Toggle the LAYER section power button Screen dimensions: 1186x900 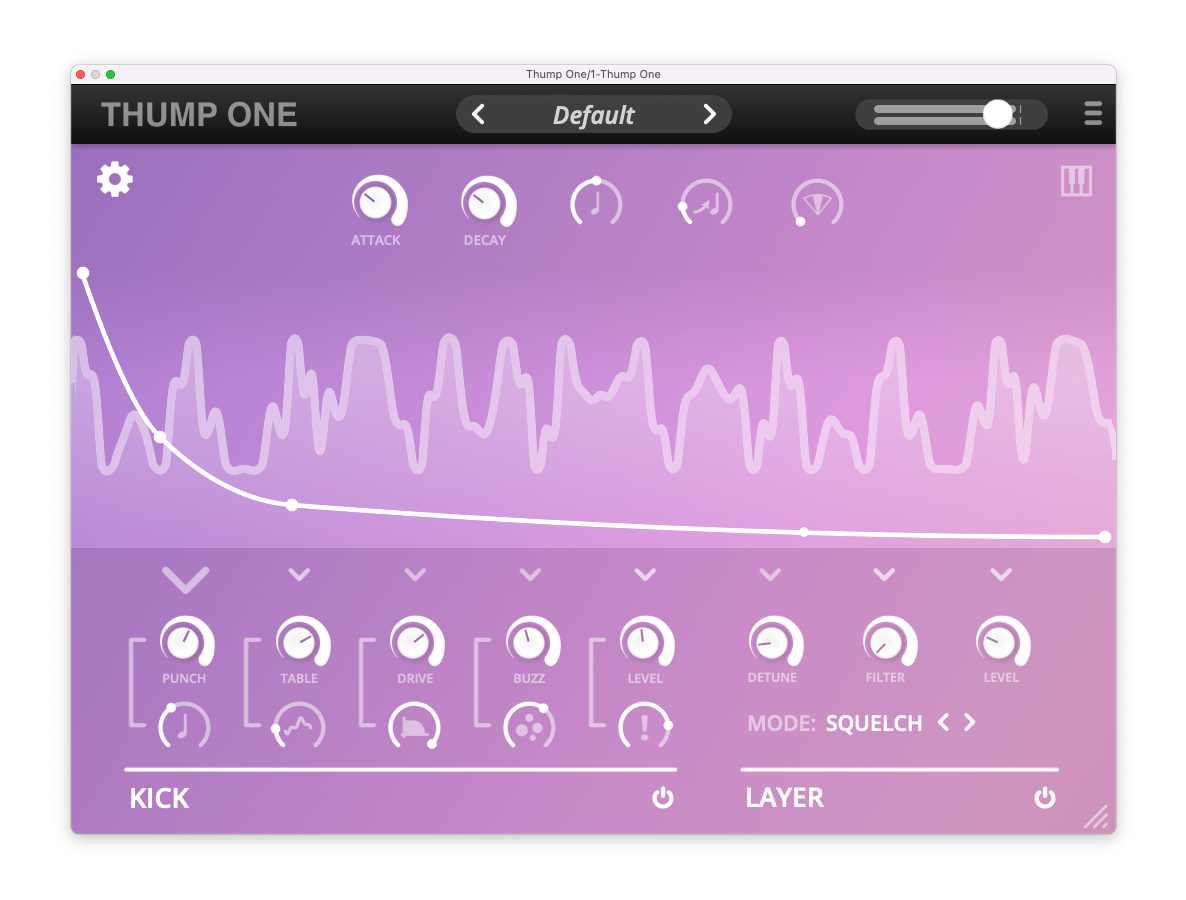point(1045,797)
